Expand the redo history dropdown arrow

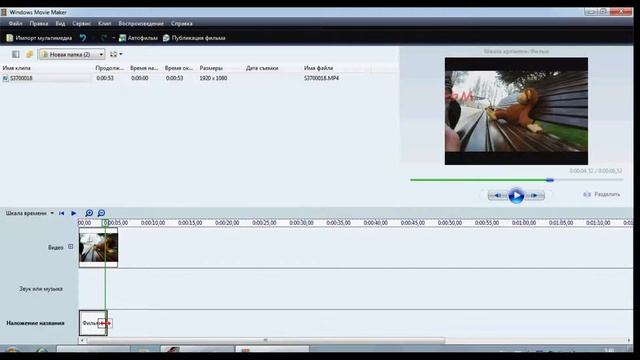point(113,38)
